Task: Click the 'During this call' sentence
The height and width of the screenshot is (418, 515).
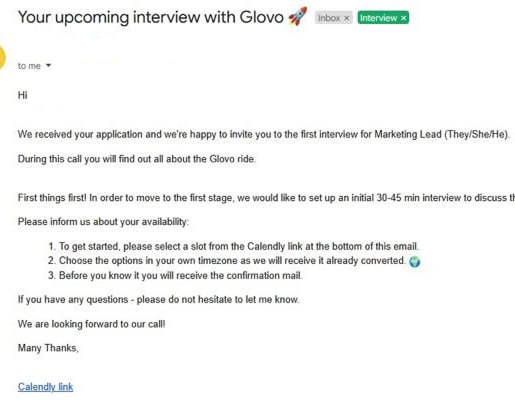Action: click(x=137, y=159)
